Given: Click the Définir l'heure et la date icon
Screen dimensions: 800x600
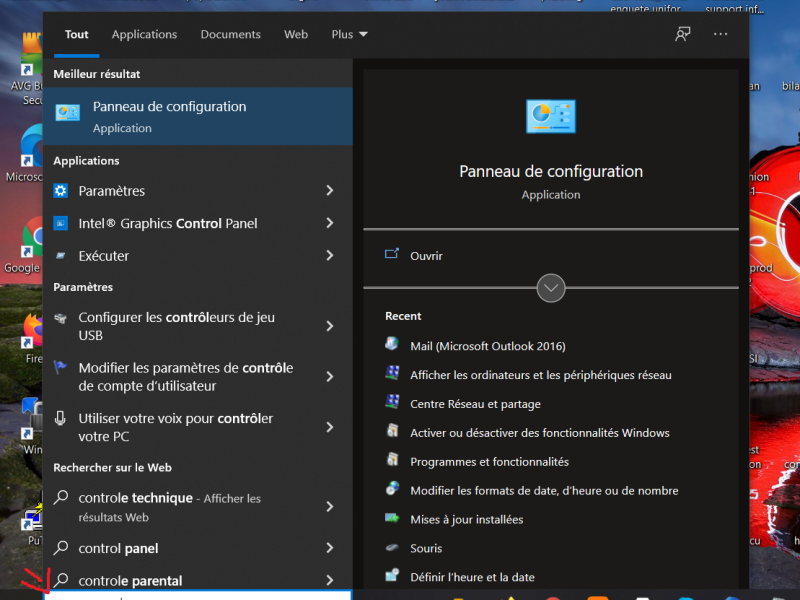Looking at the screenshot, I should tap(392, 575).
